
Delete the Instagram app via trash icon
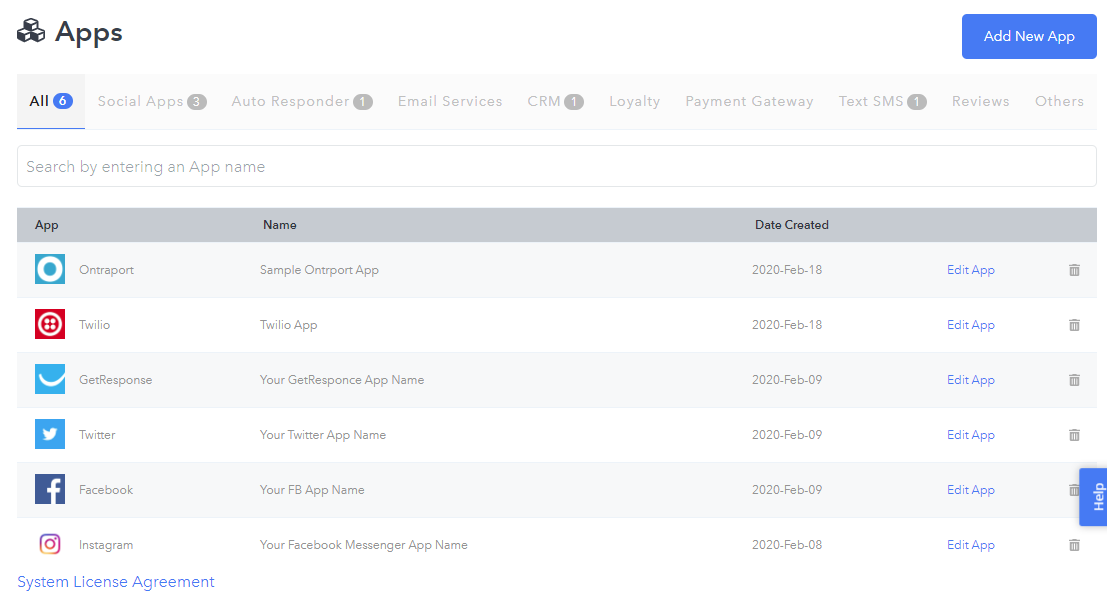click(x=1074, y=545)
